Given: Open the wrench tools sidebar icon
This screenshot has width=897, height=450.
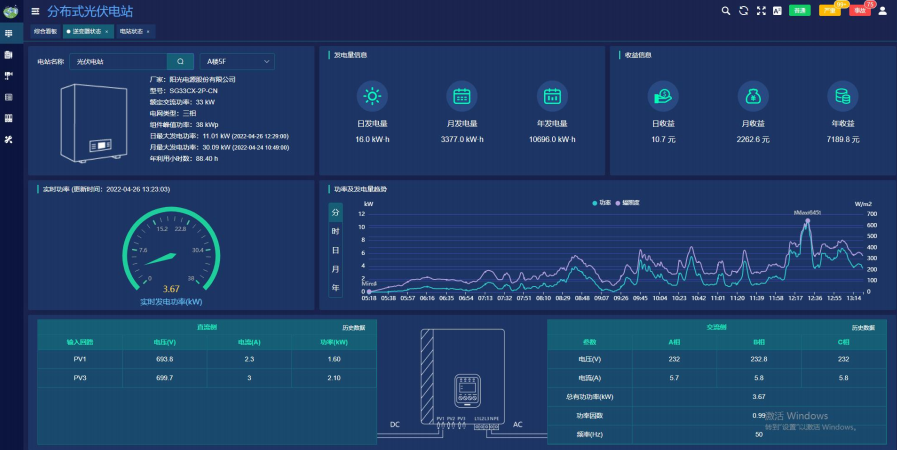Looking at the screenshot, I should (9, 140).
